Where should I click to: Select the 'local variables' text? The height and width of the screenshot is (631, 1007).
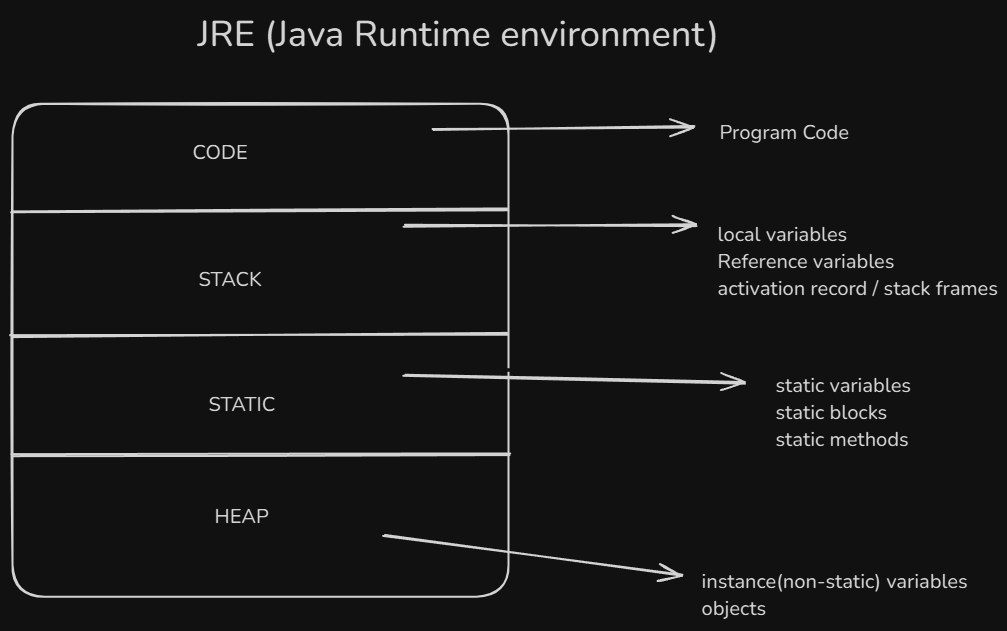click(x=782, y=234)
